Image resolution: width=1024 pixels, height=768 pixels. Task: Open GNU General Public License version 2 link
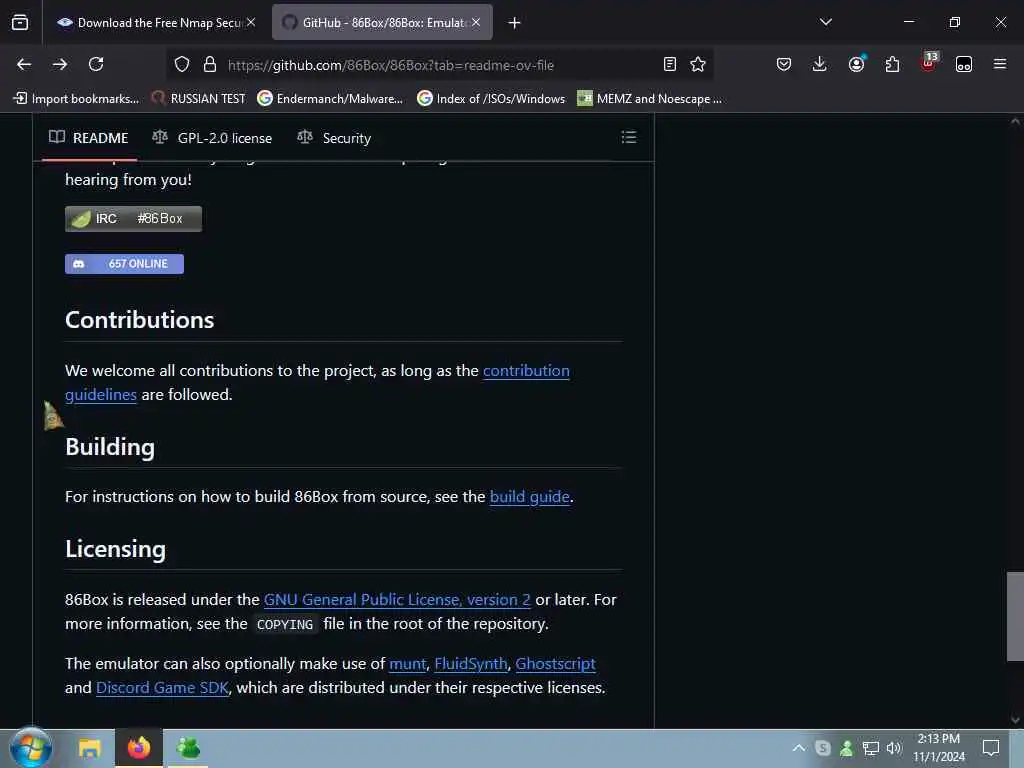397,600
